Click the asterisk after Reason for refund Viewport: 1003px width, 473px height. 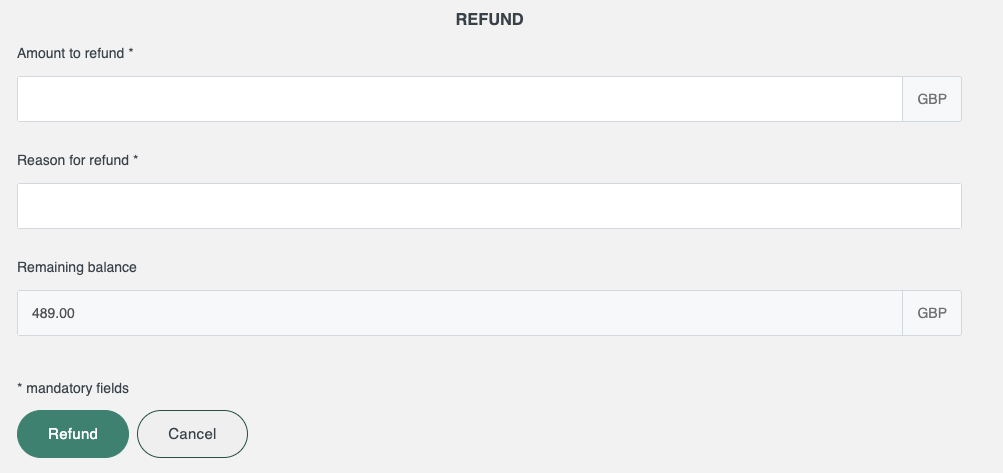[136, 159]
